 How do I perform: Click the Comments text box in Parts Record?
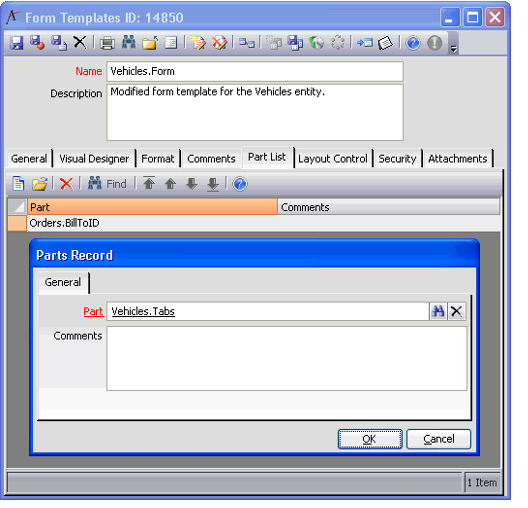click(x=287, y=359)
